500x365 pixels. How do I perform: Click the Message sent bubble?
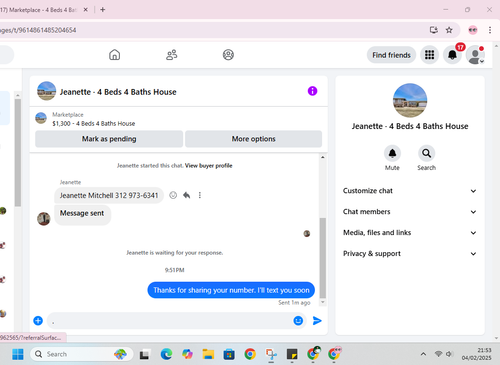coord(82,215)
